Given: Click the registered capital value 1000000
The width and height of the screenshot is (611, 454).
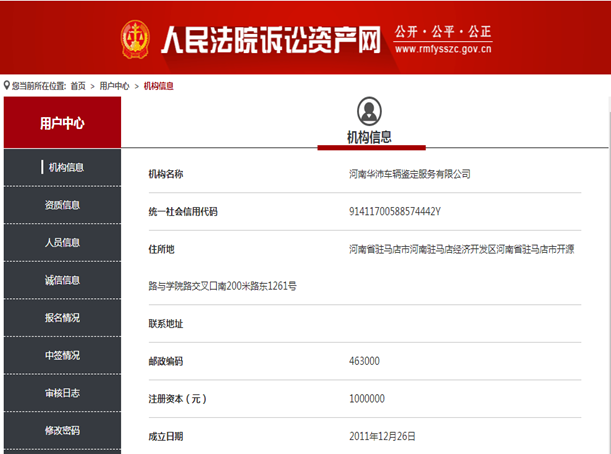Looking at the screenshot, I should point(367,399).
